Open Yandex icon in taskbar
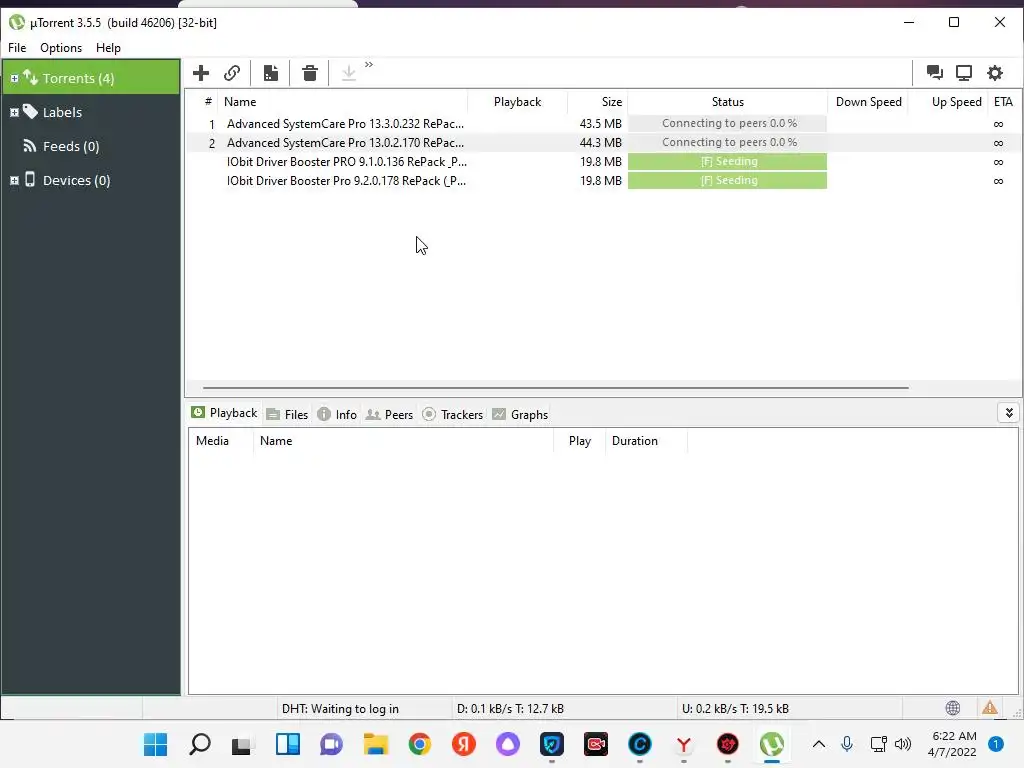This screenshot has height=768, width=1024. (464, 744)
